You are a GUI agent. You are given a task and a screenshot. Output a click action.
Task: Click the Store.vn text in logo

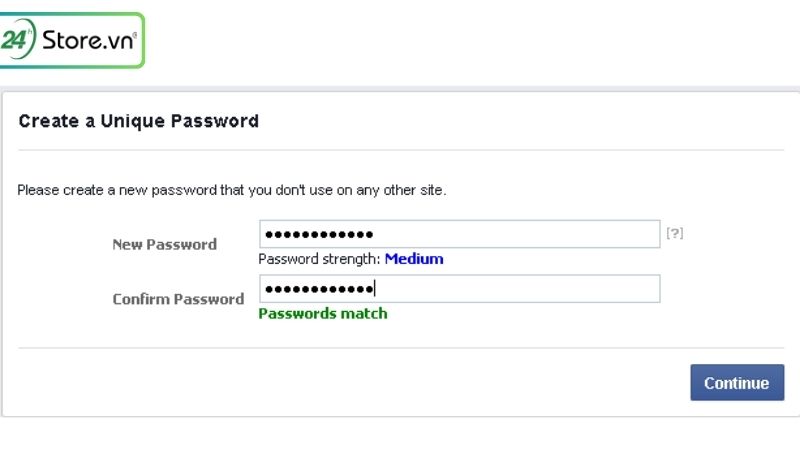[x=89, y=40]
